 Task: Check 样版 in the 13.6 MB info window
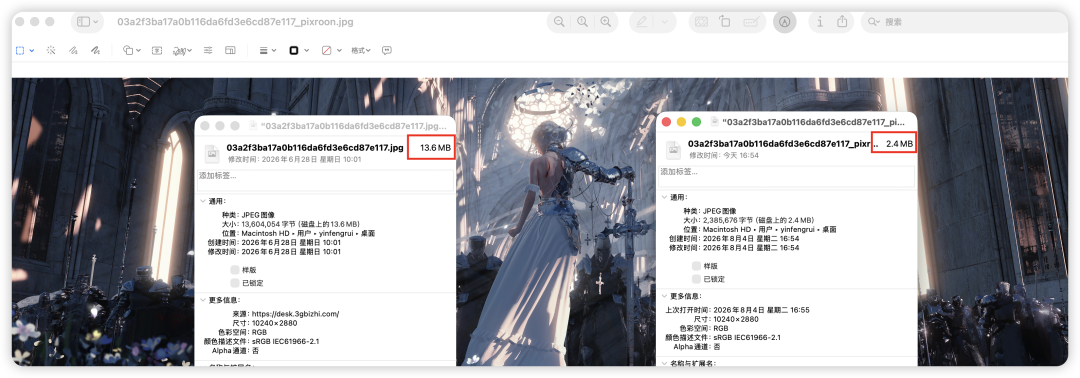[235, 270]
